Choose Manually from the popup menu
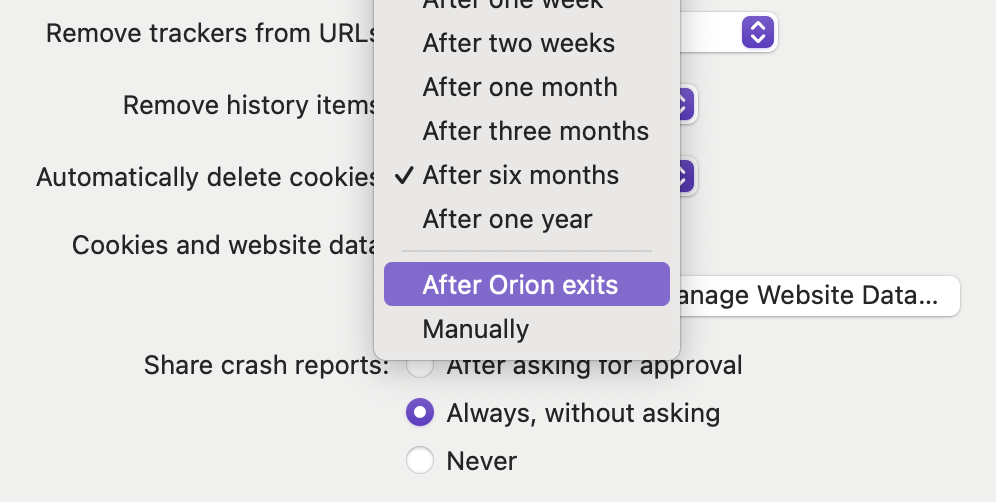 coord(476,329)
